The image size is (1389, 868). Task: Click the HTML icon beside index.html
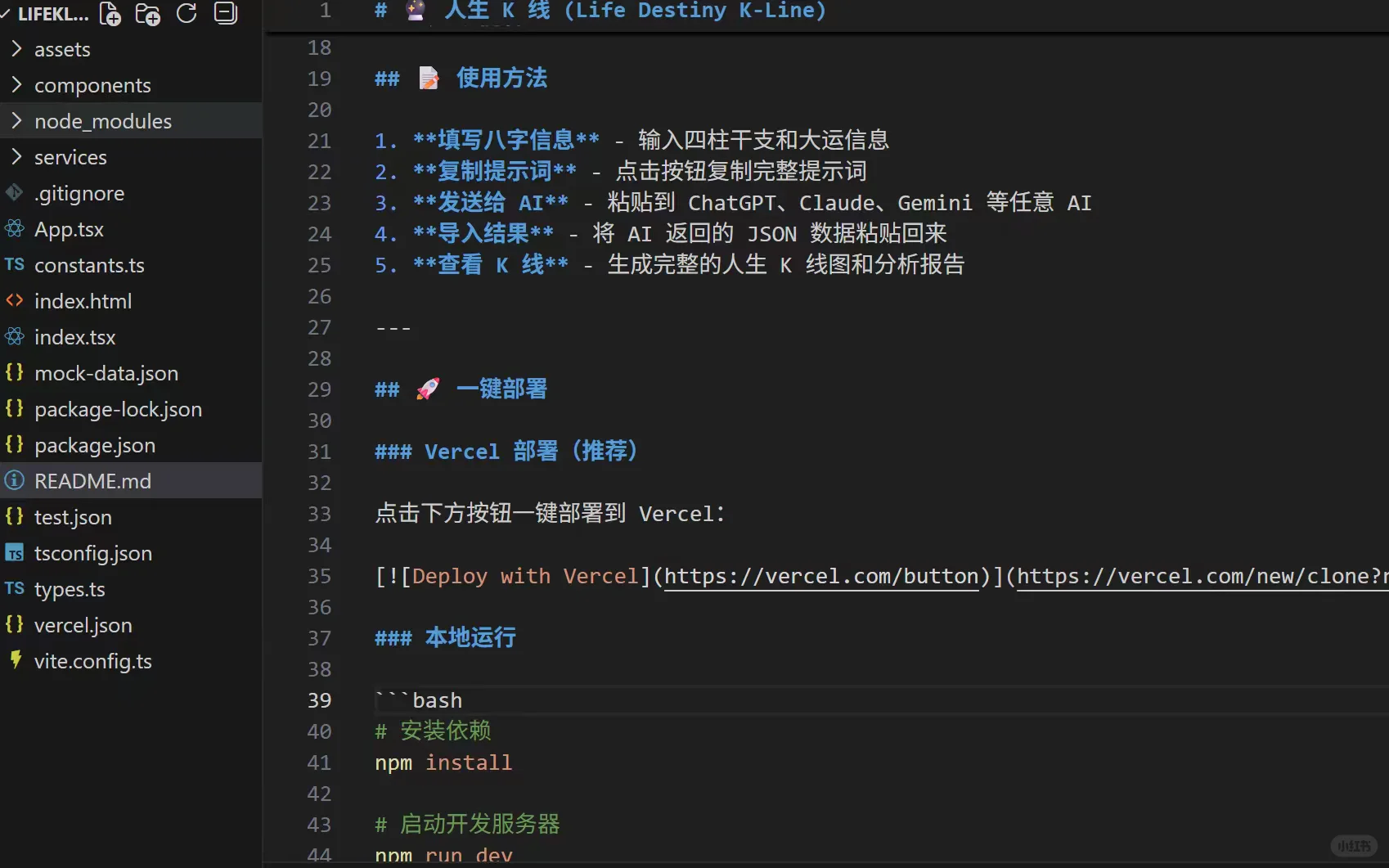pyautogui.click(x=14, y=301)
